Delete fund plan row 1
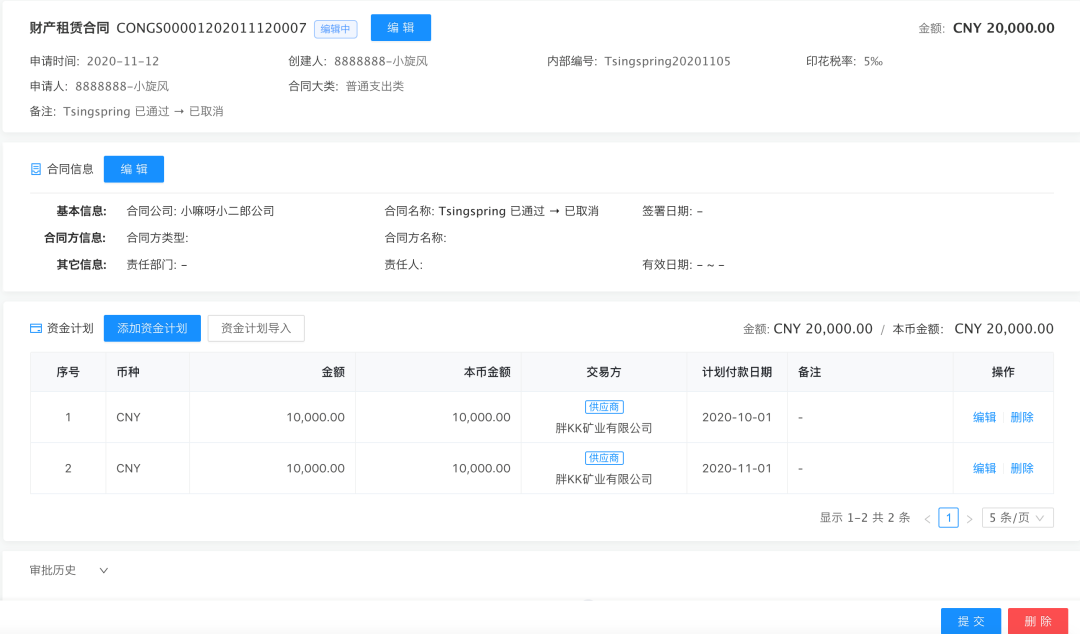 tap(1022, 417)
